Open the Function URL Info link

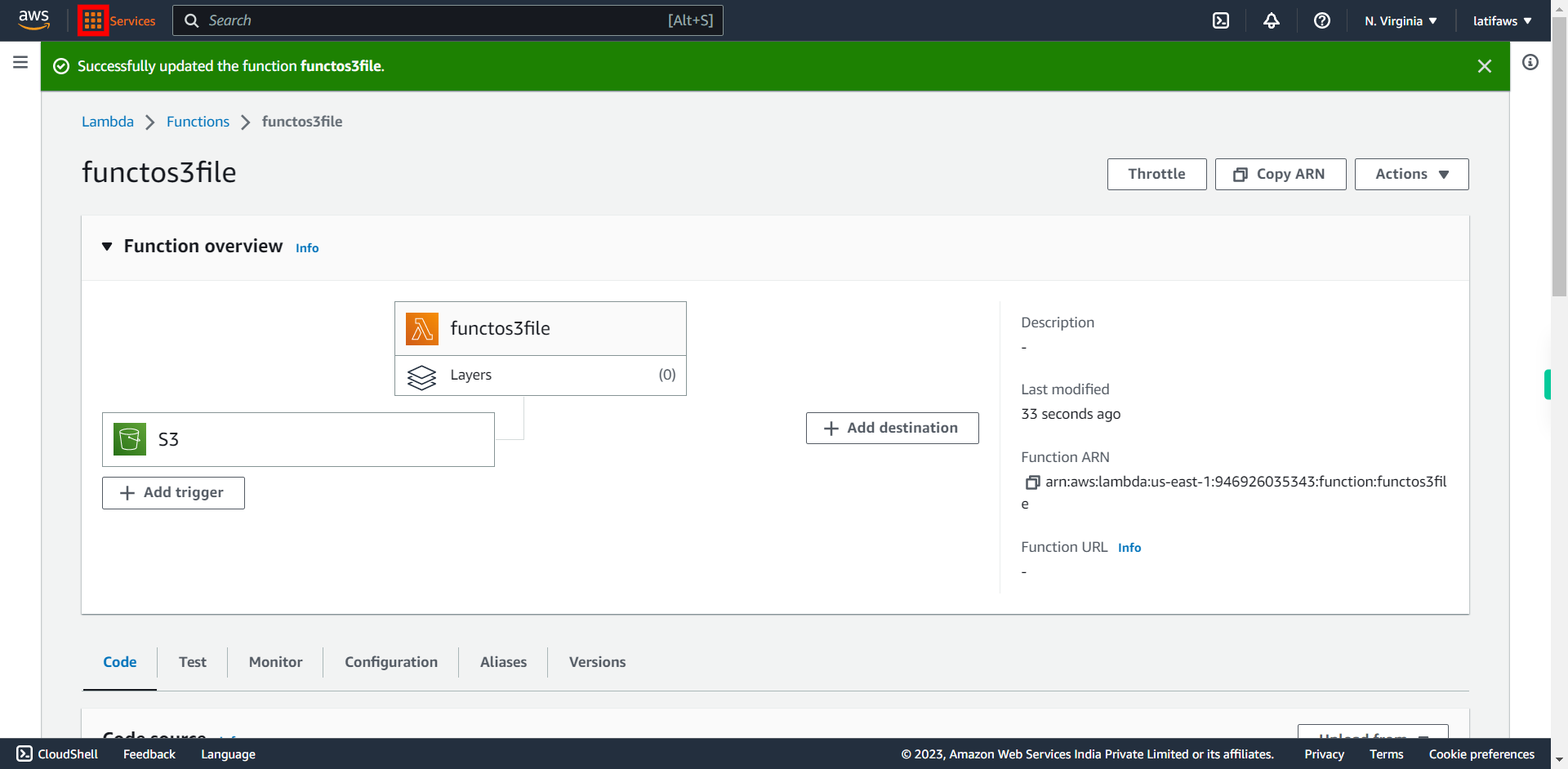point(1129,548)
